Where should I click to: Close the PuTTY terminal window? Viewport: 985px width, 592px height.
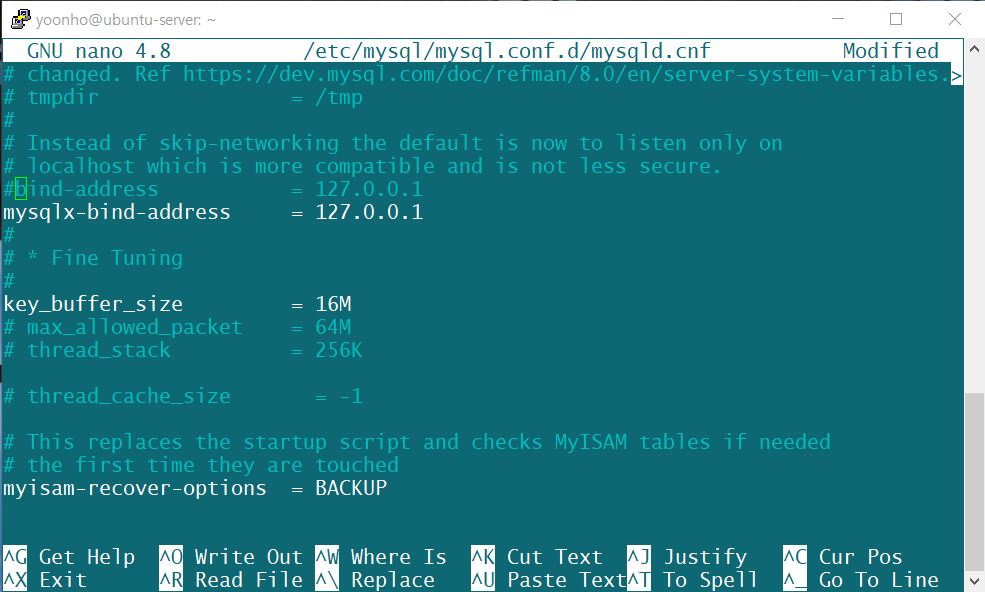point(955,19)
